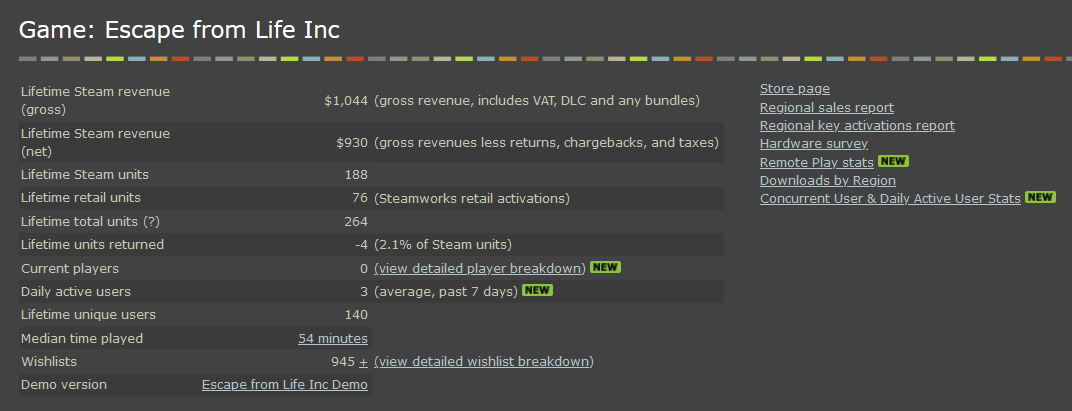1072x411 pixels.
Task: Click the 54 minutes median time link
Action: point(333,339)
